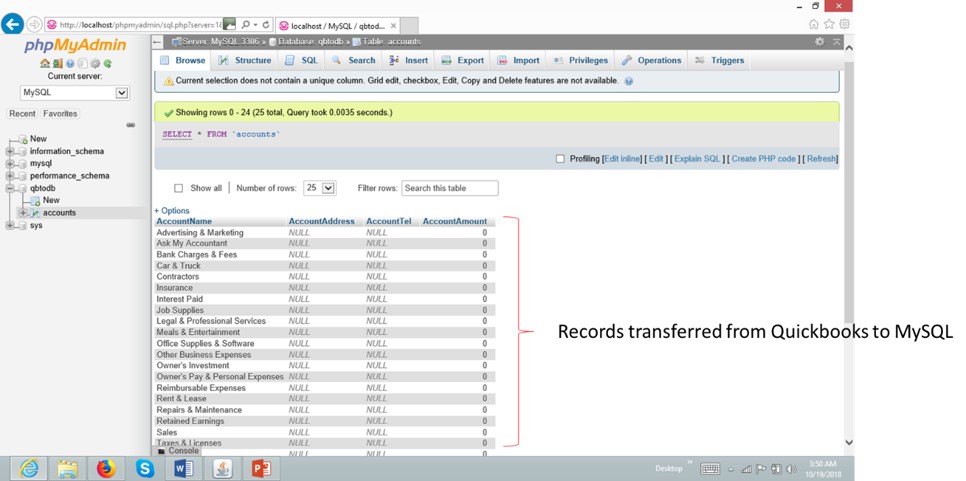Click the Explain SQL link
Screen dimensions: 966x481
tap(697, 159)
